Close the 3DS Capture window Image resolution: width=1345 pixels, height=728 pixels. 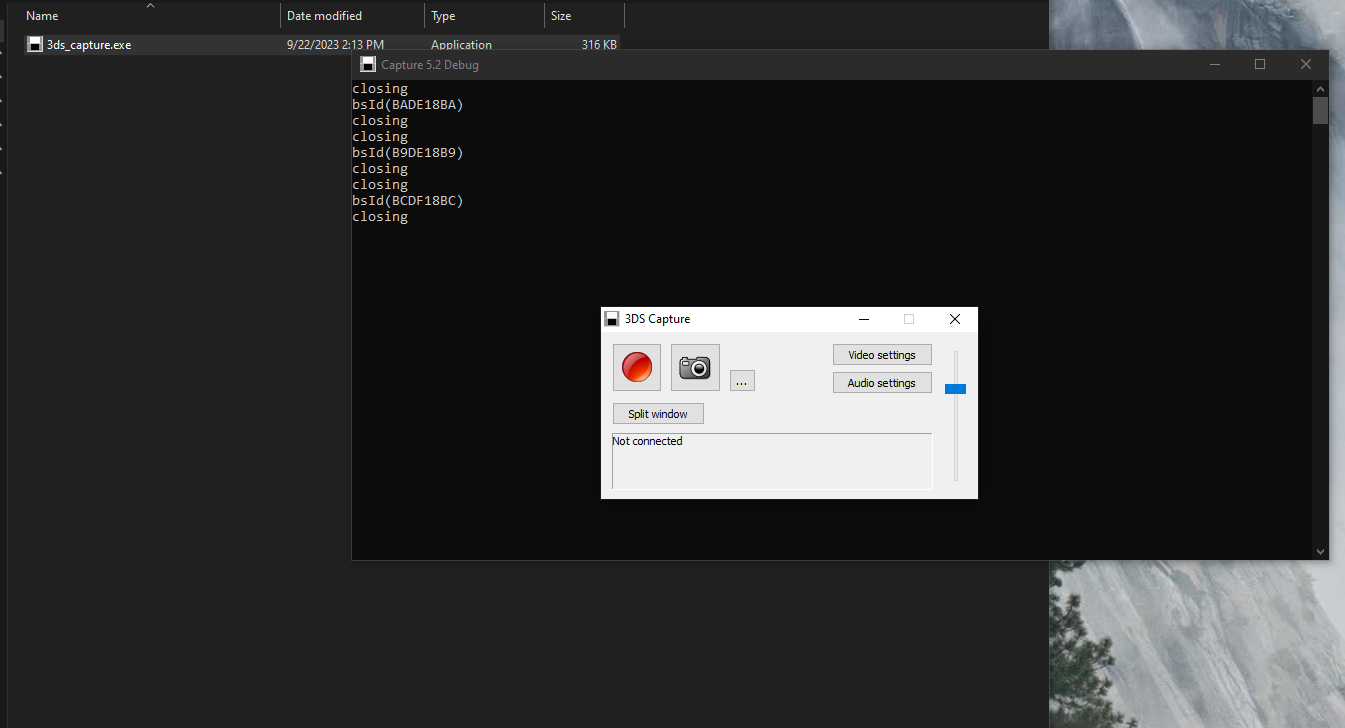954,319
